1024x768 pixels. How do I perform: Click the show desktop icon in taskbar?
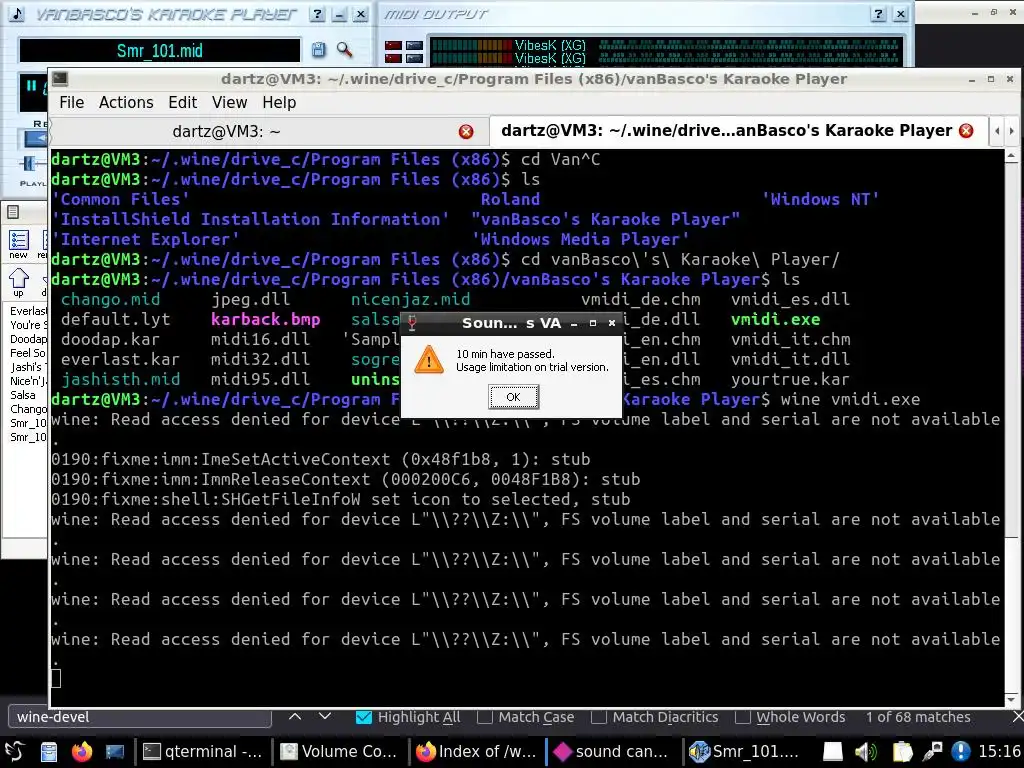click(115, 752)
